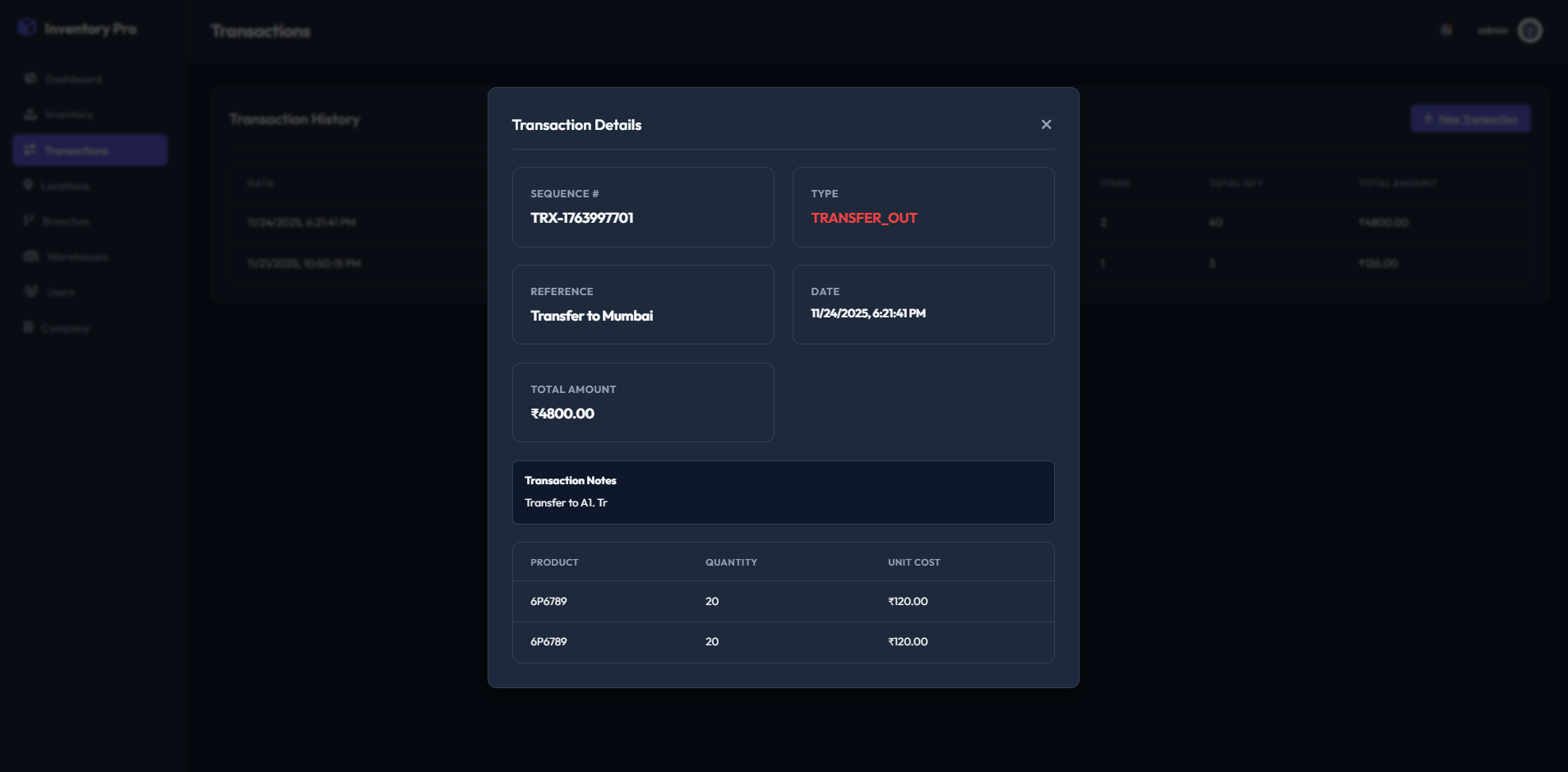Image resolution: width=1568 pixels, height=772 pixels.
Task: Click the Inventory Pro logo
Action: 75,28
